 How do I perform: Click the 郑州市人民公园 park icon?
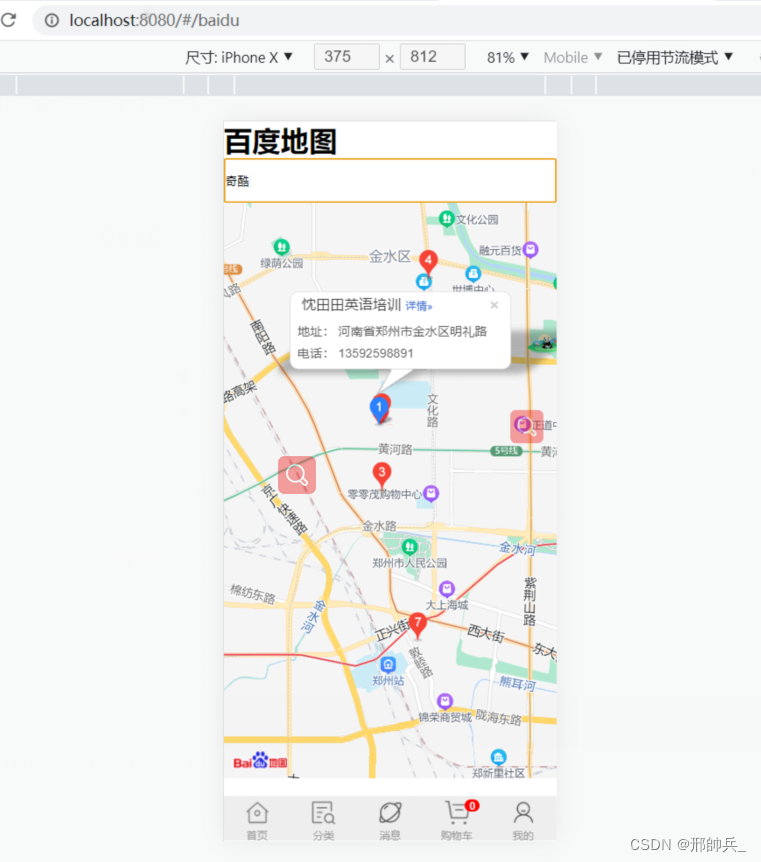[409, 547]
